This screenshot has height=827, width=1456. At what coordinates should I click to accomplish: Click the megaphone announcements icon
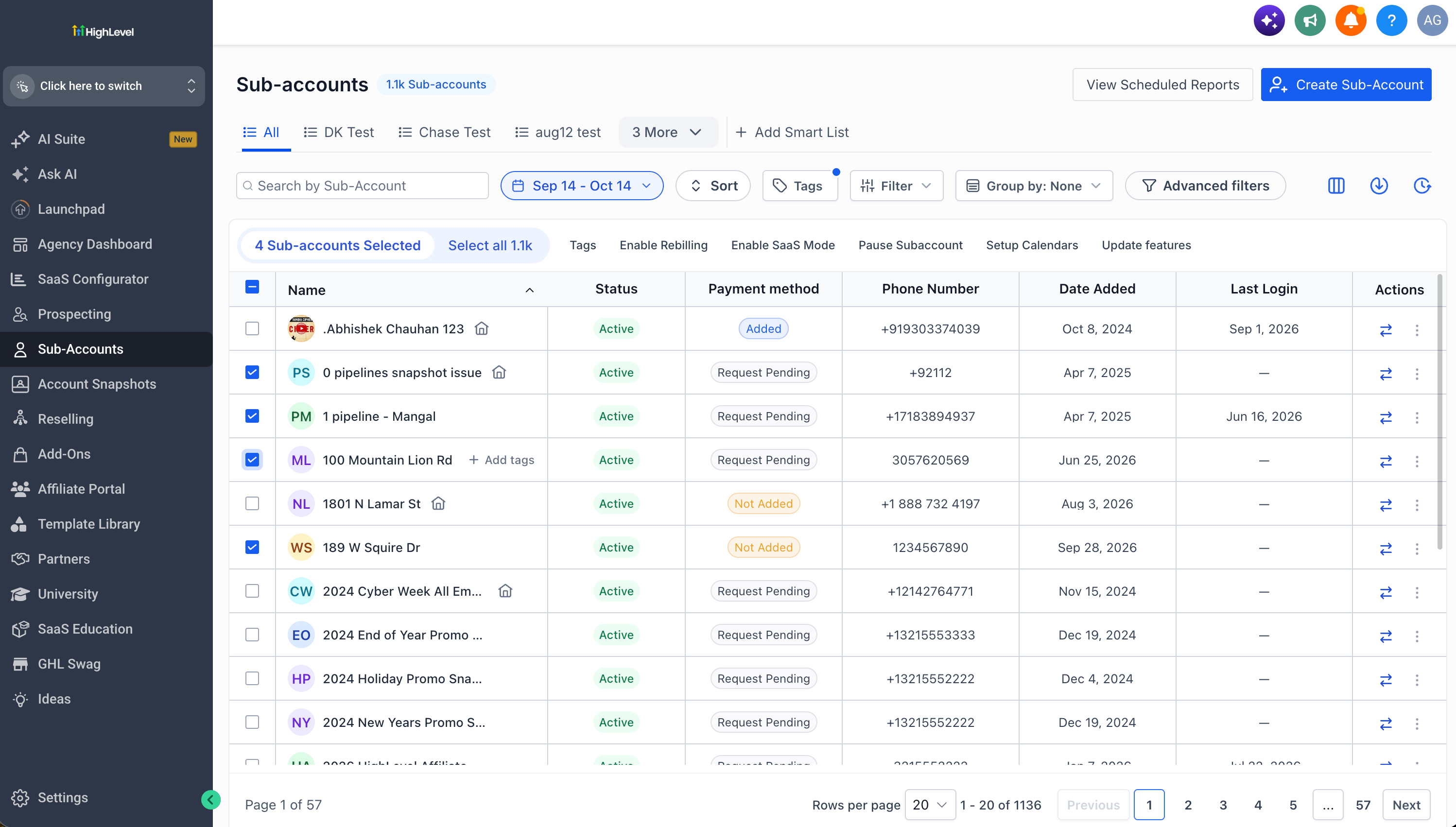point(1309,20)
